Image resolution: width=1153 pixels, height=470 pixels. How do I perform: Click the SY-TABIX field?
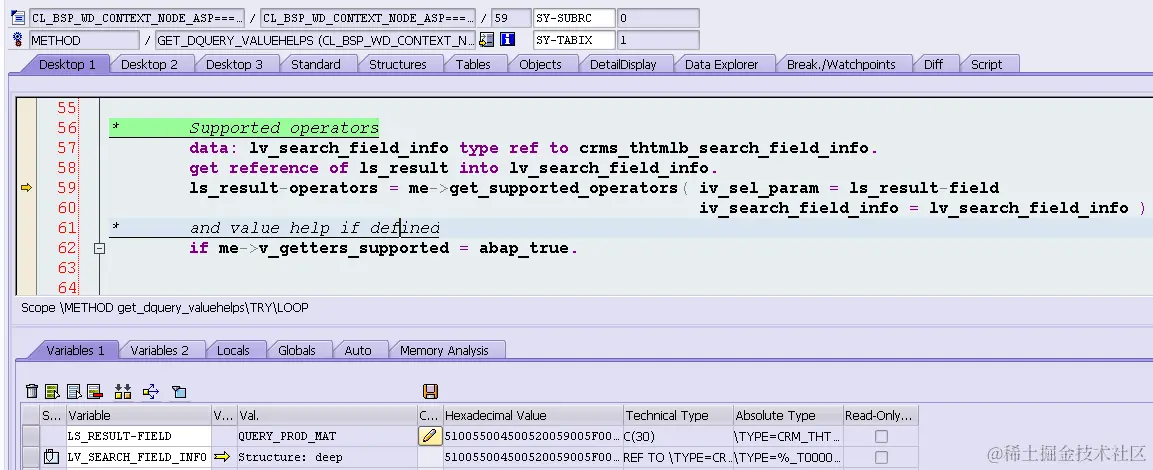tap(574, 40)
